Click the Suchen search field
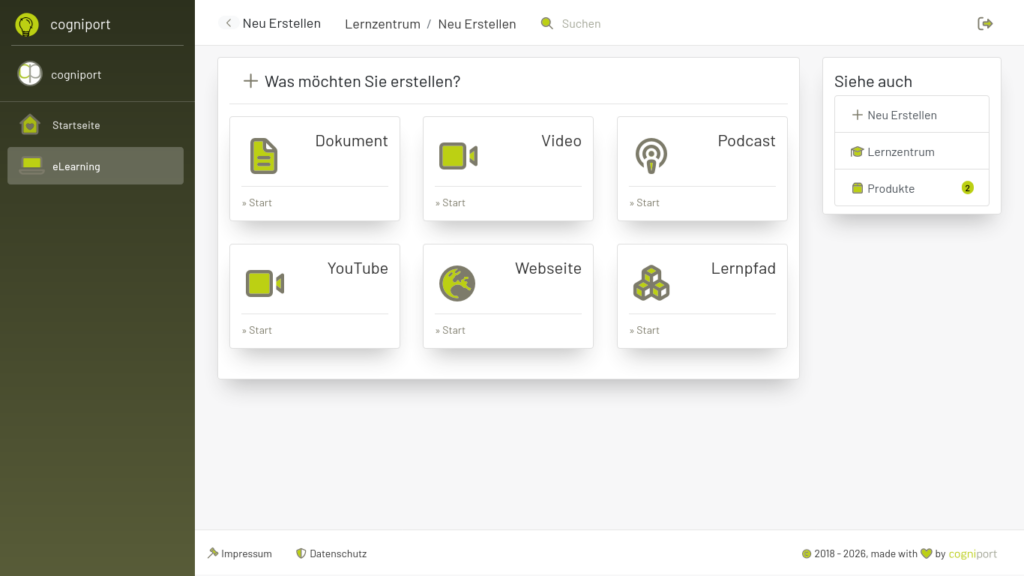The image size is (1024, 576). pos(581,24)
